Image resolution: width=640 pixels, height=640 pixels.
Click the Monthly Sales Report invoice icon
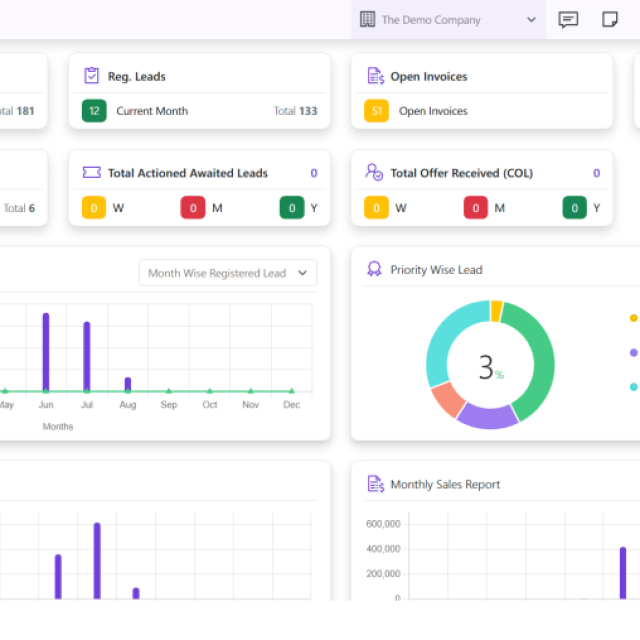pyautogui.click(x=376, y=484)
